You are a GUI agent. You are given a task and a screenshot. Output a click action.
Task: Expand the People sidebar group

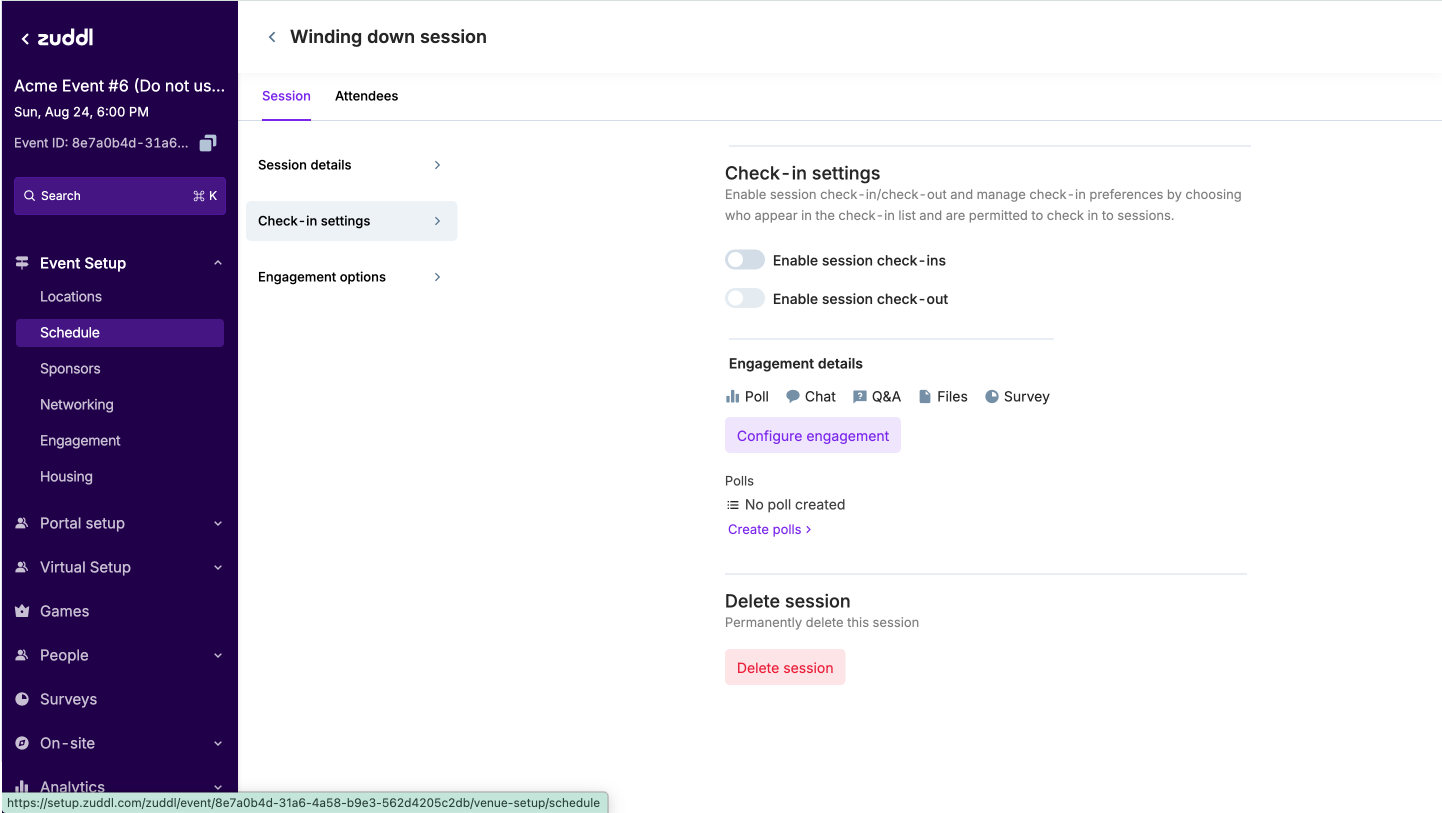218,655
